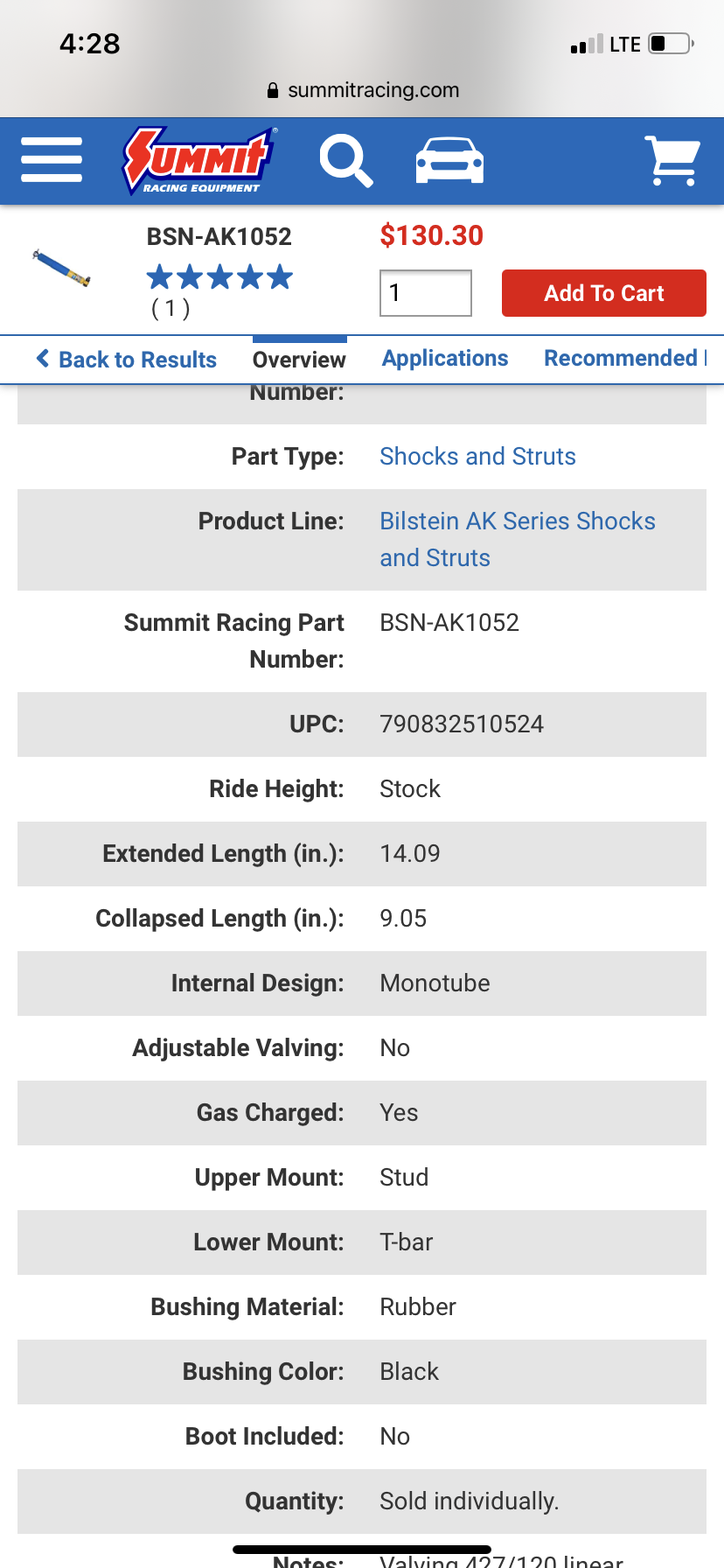The height and width of the screenshot is (1568, 724).
Task: Tap the battery indicator in status bar
Action: tap(672, 44)
